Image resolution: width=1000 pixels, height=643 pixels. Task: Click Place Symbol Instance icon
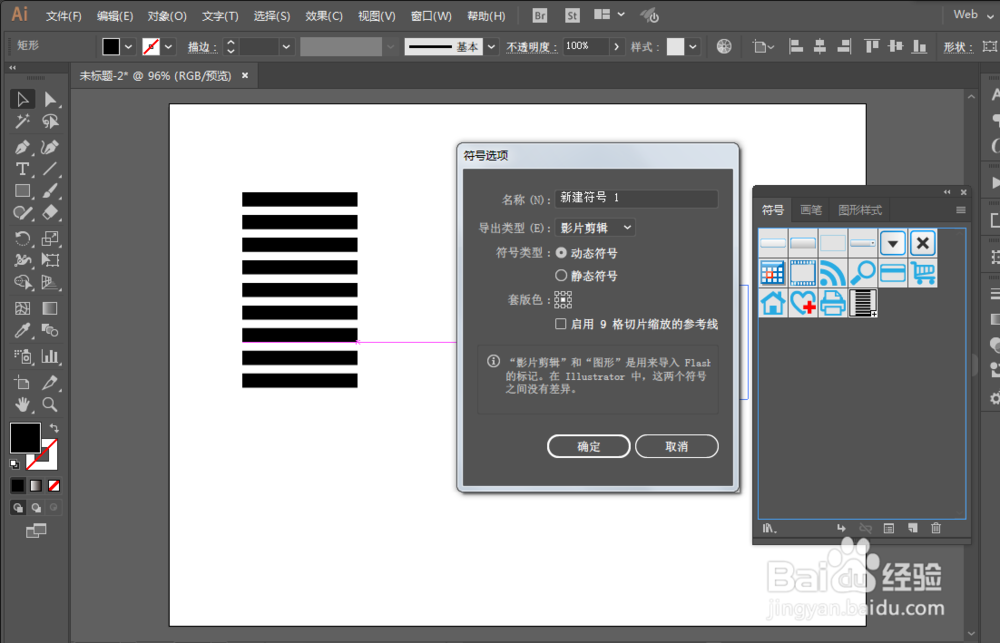[841, 528]
